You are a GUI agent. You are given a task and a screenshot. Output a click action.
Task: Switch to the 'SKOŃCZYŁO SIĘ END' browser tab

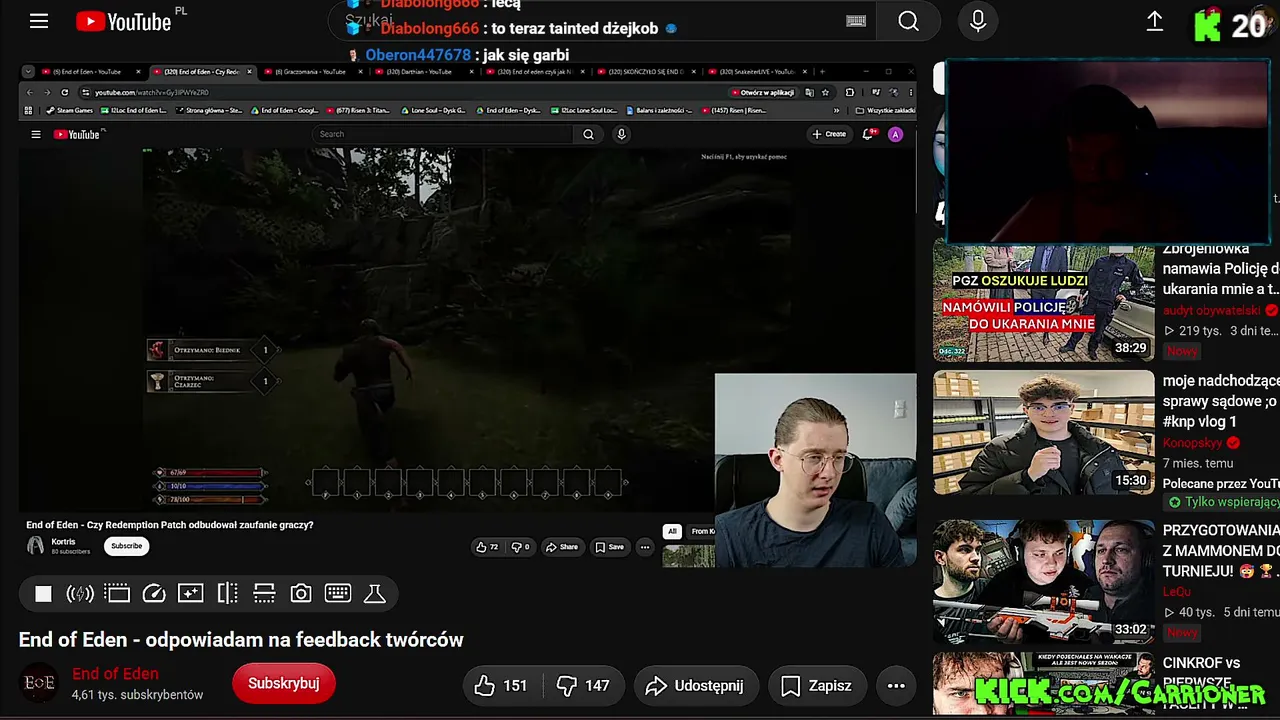[x=646, y=72]
